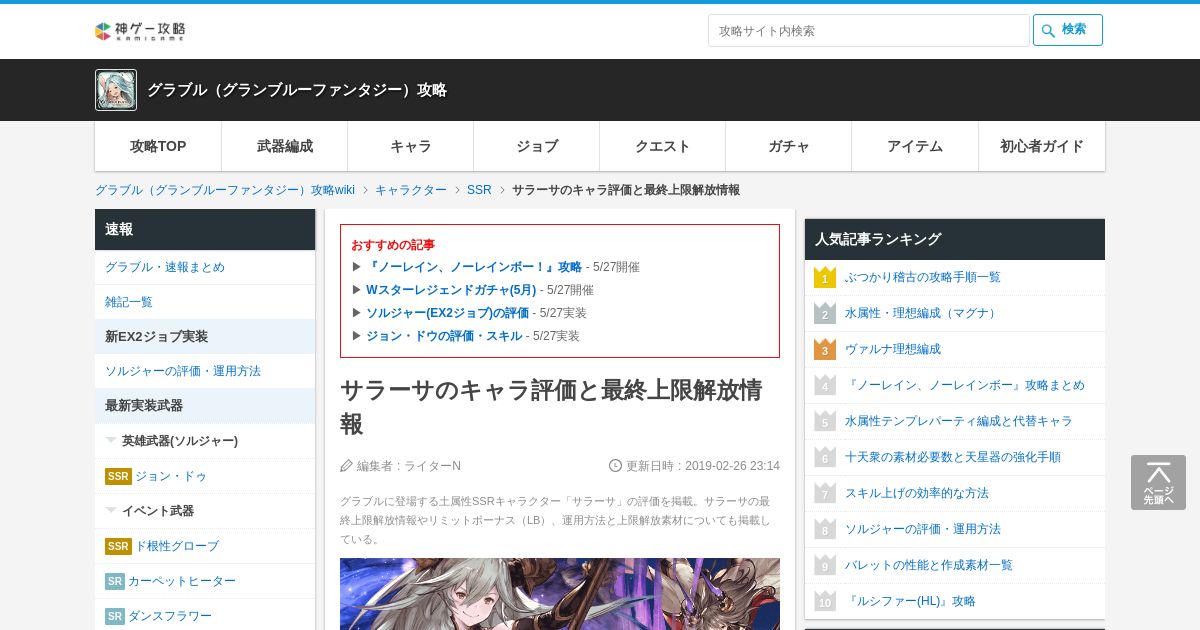Screen dimensions: 1200x630
Task: Open the Granblue Fantasy game icon
Action: 116,90
